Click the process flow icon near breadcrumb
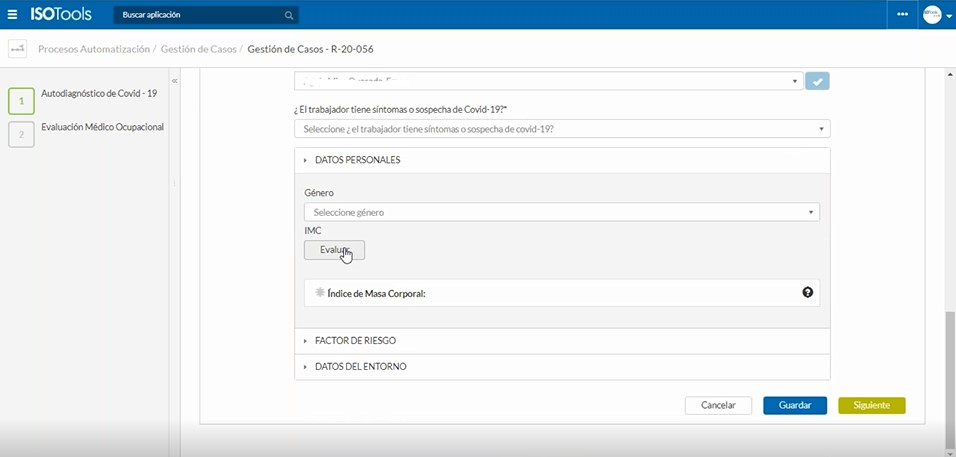 (17, 49)
